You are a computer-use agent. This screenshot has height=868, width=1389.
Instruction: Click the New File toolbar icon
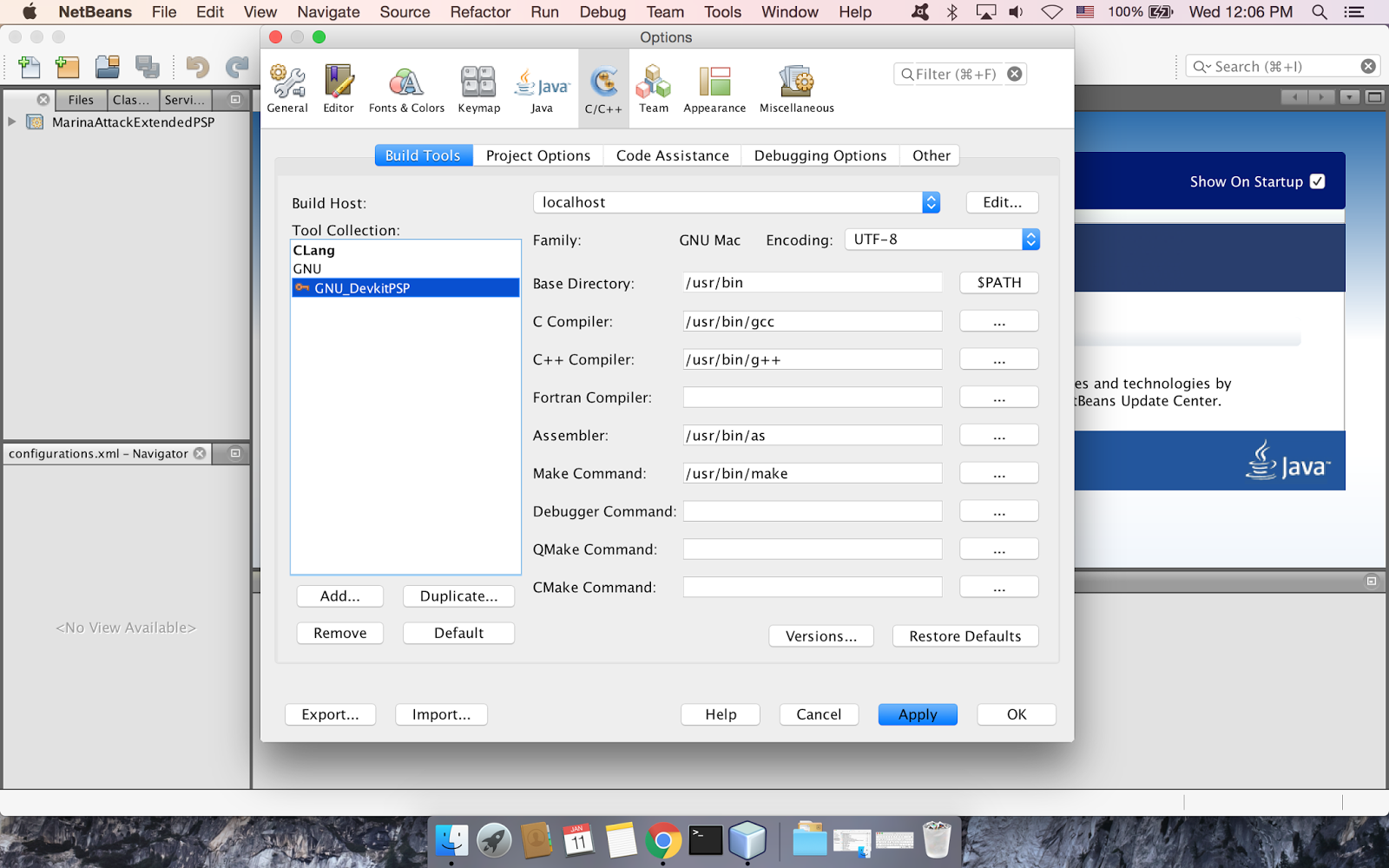(29, 67)
